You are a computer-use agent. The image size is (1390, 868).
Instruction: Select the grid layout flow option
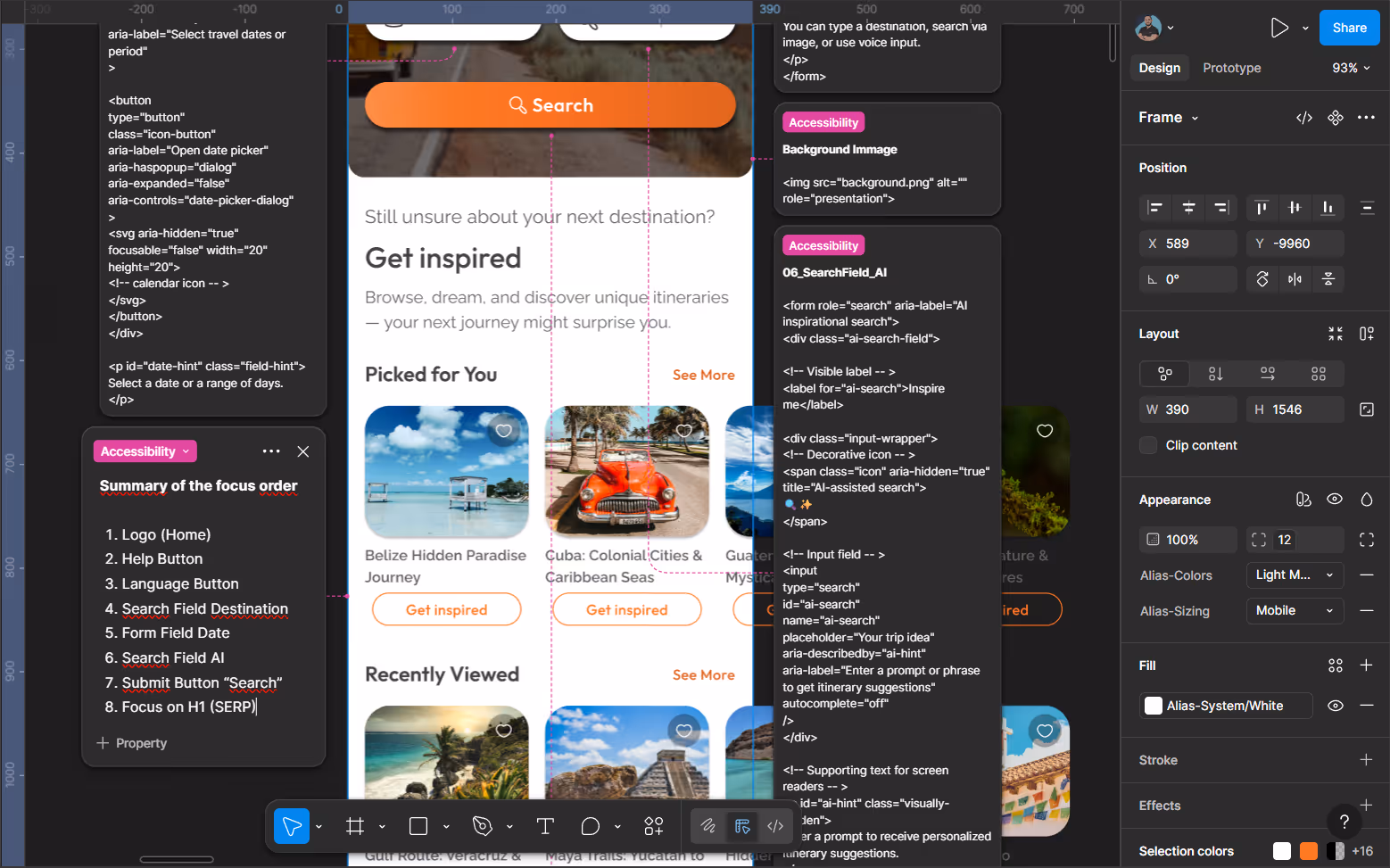[1319, 374]
